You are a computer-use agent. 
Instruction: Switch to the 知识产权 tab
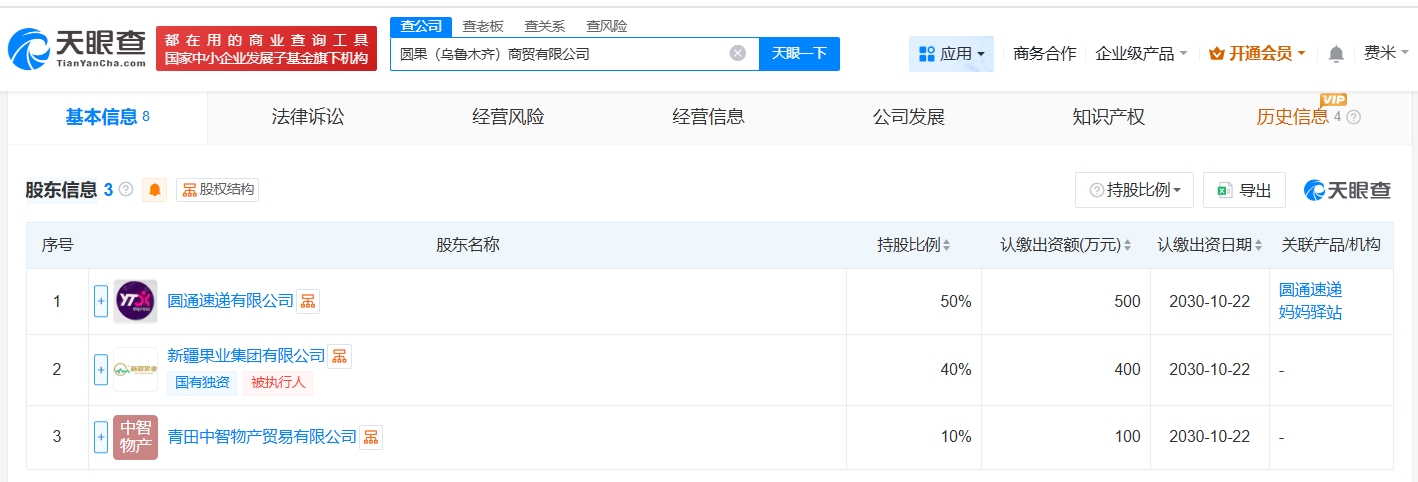tap(1108, 117)
